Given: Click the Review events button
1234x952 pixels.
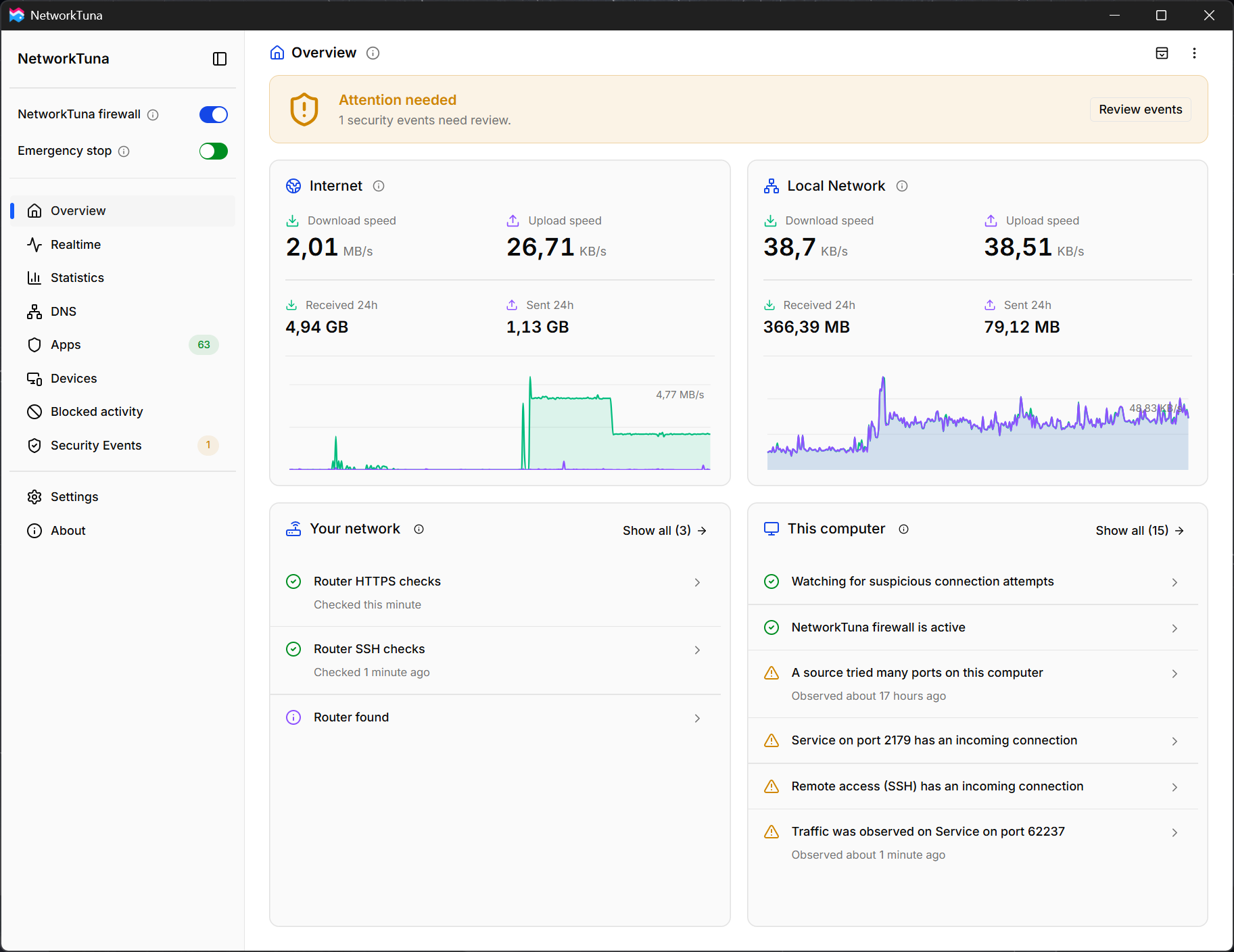Looking at the screenshot, I should click(1140, 110).
